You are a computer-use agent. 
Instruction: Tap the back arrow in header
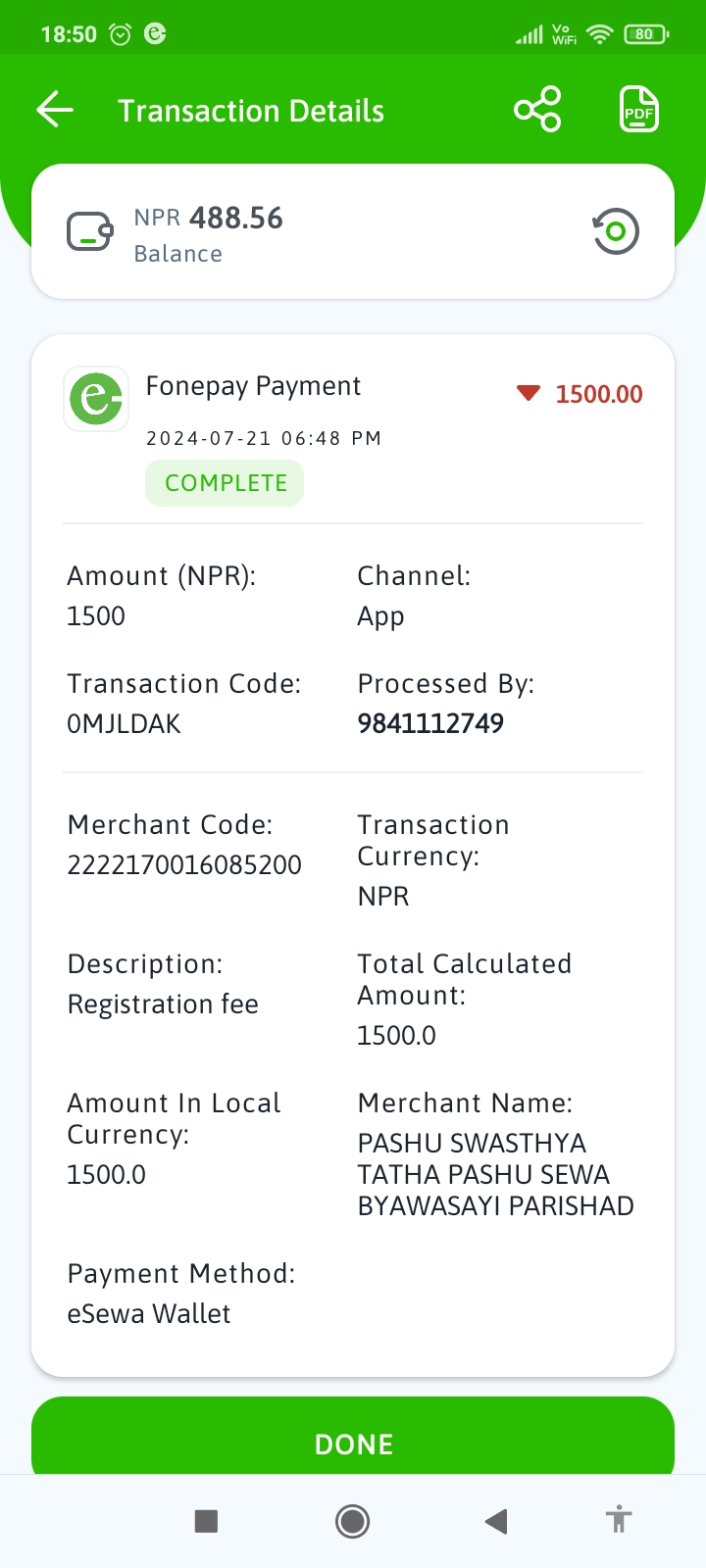tap(55, 110)
